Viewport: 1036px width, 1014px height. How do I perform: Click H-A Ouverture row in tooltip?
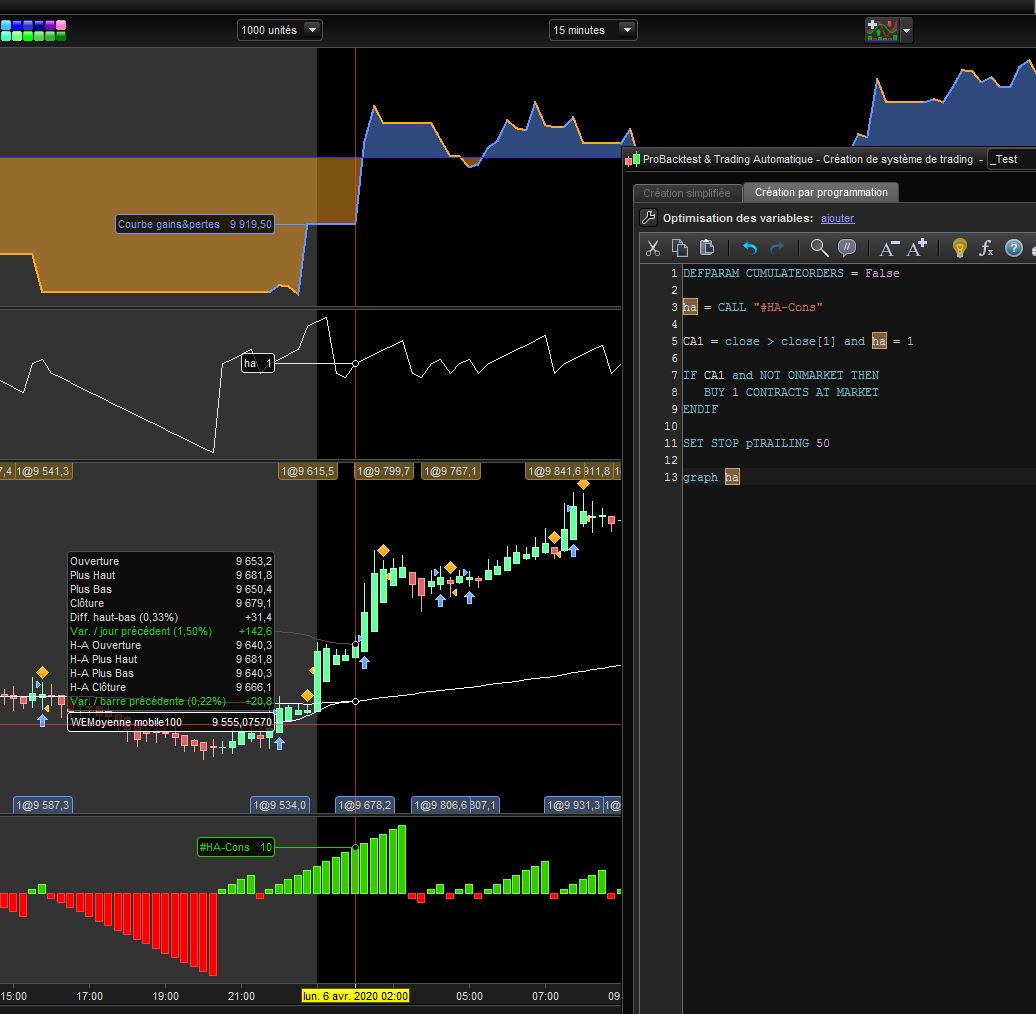(x=170, y=645)
